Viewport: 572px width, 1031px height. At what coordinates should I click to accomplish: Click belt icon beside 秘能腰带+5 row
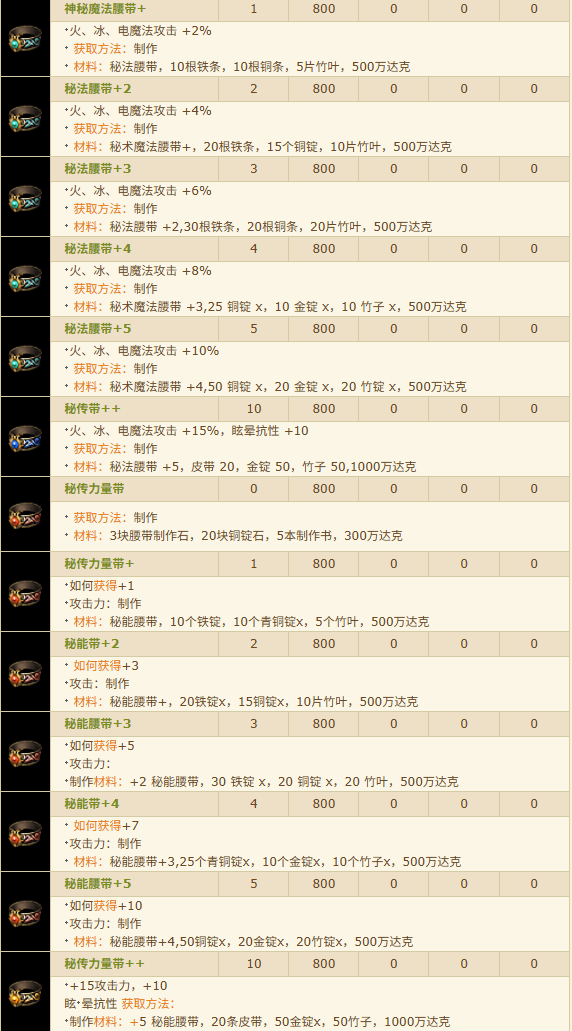(x=25, y=914)
